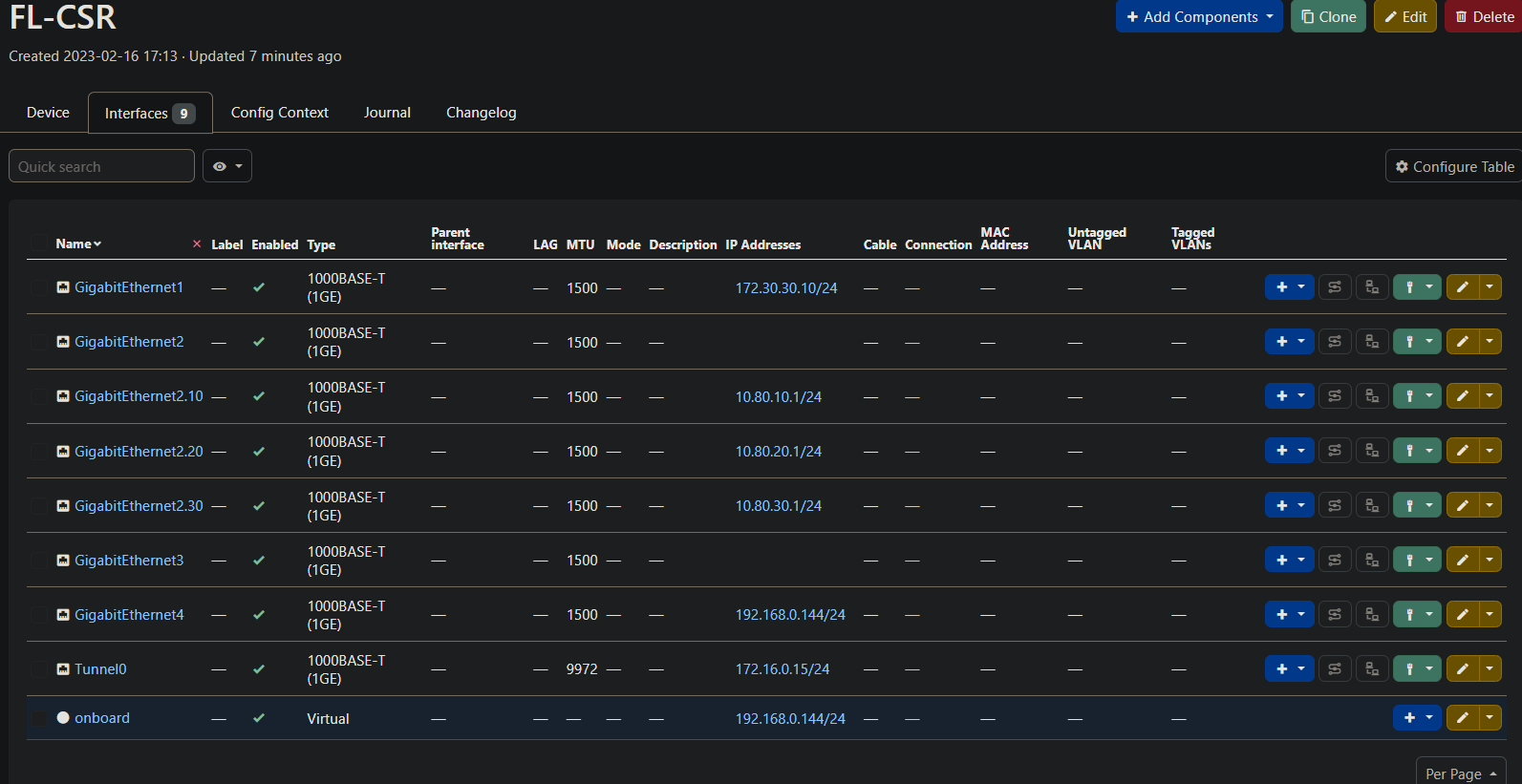Click the connected-device icon for GigabitEthernet2.30

(x=1372, y=505)
